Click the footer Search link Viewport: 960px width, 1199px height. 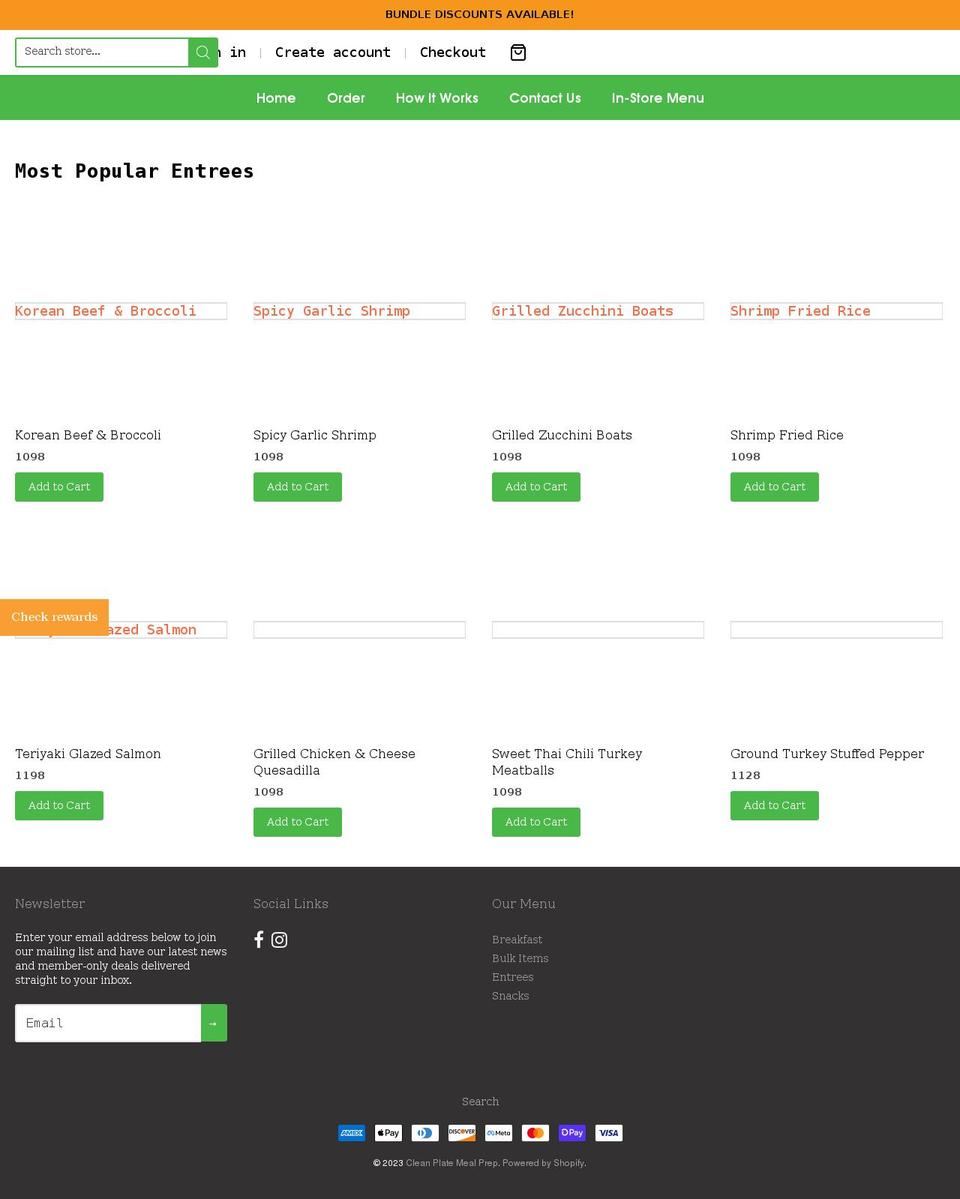click(x=480, y=1102)
